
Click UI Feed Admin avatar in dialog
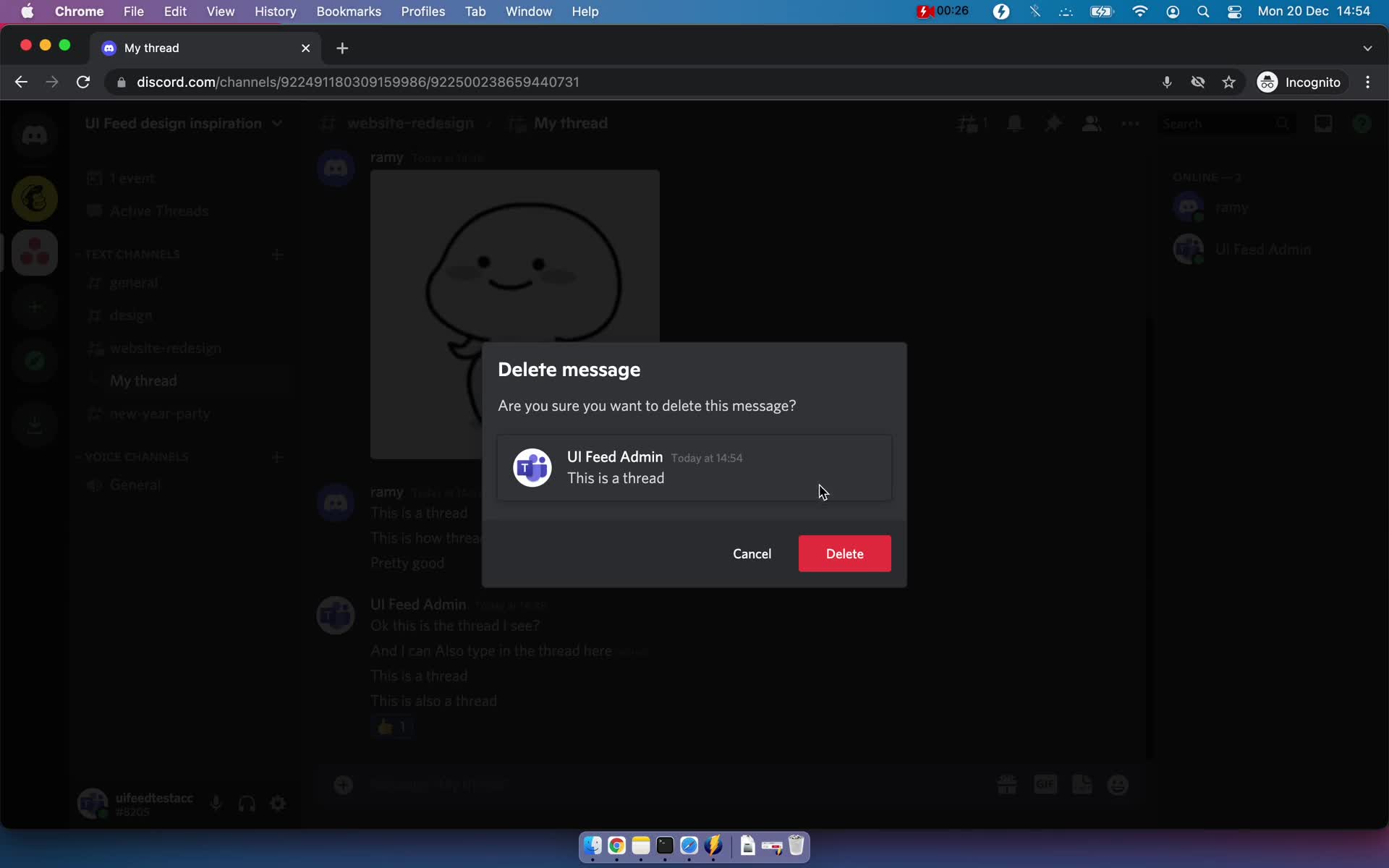[x=532, y=467]
